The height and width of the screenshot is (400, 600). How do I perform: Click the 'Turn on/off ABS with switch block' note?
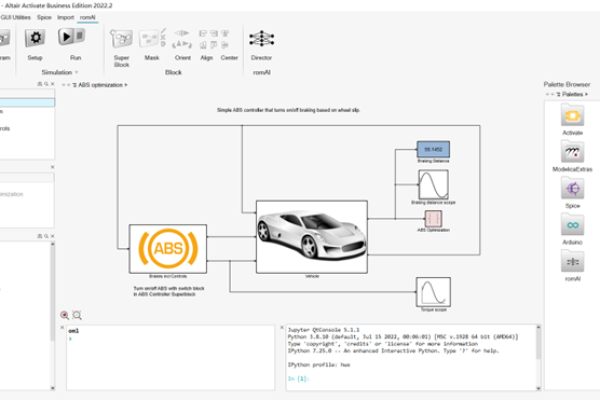169,291
